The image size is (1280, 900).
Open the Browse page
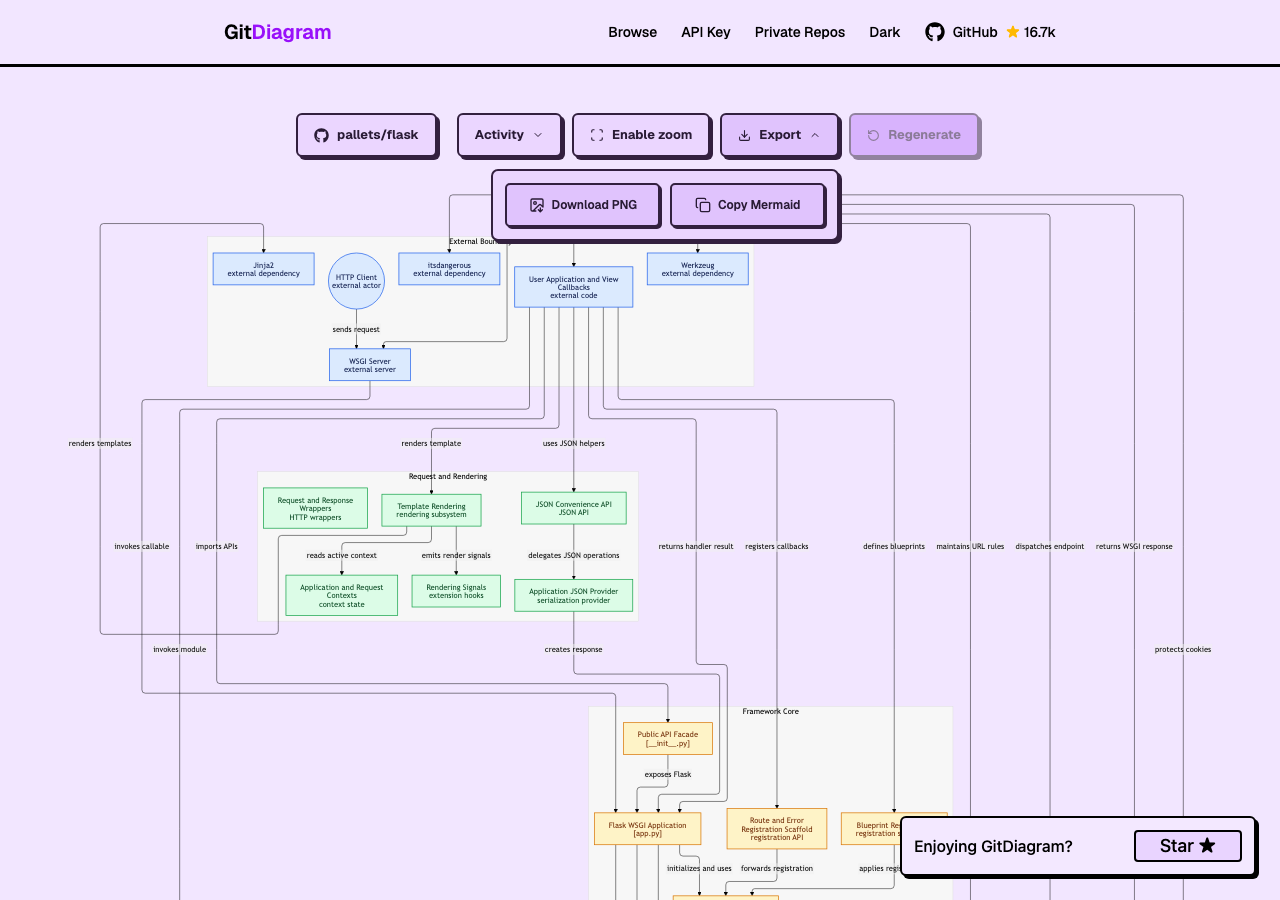[x=632, y=32]
